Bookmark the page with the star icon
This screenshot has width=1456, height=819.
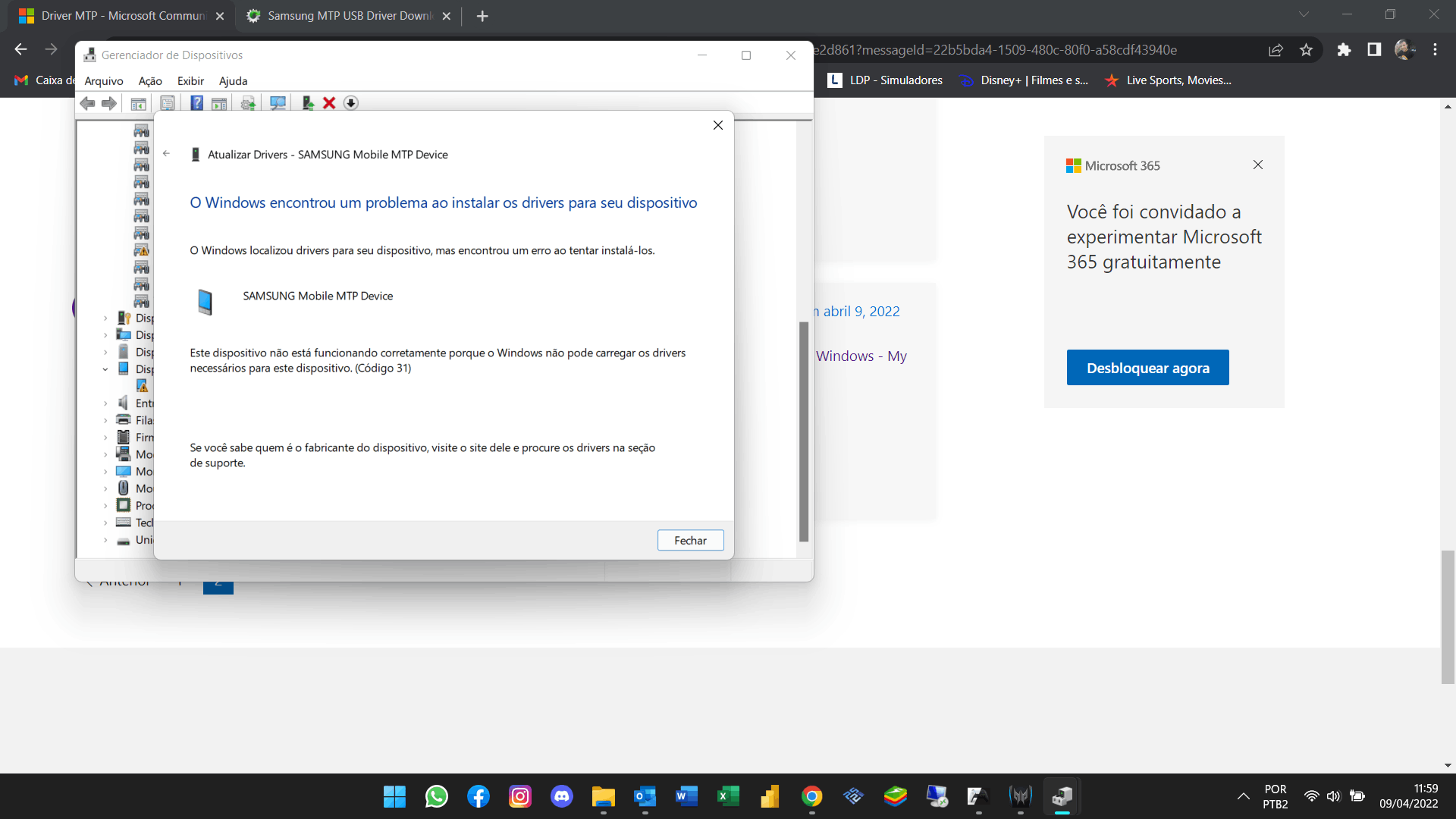1306,50
